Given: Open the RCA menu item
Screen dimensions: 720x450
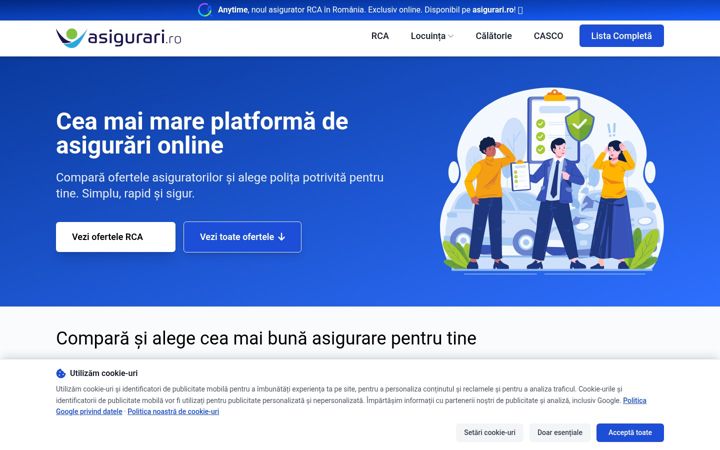Looking at the screenshot, I should point(380,36).
